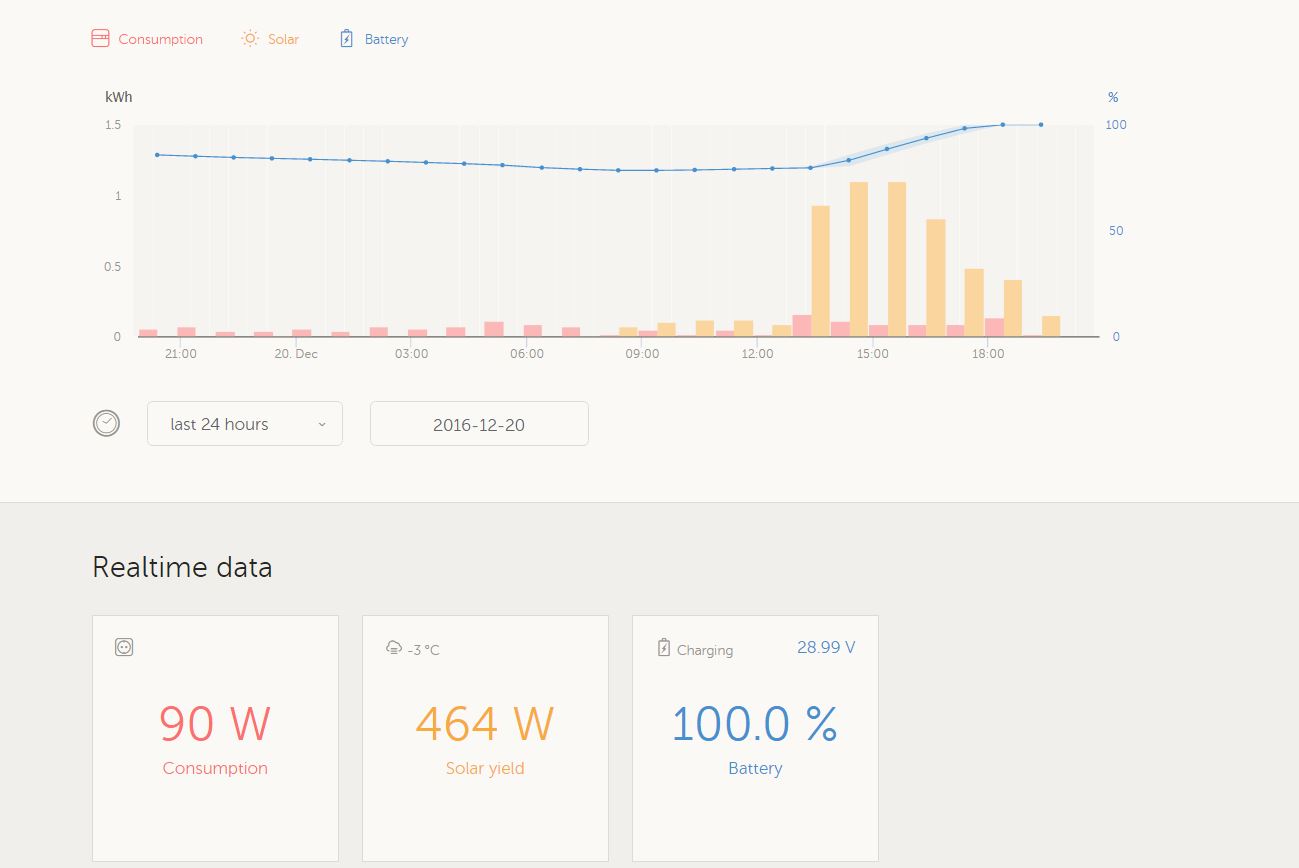Image resolution: width=1299 pixels, height=868 pixels.
Task: Open the "last 24 hours" dropdown
Action: (244, 424)
